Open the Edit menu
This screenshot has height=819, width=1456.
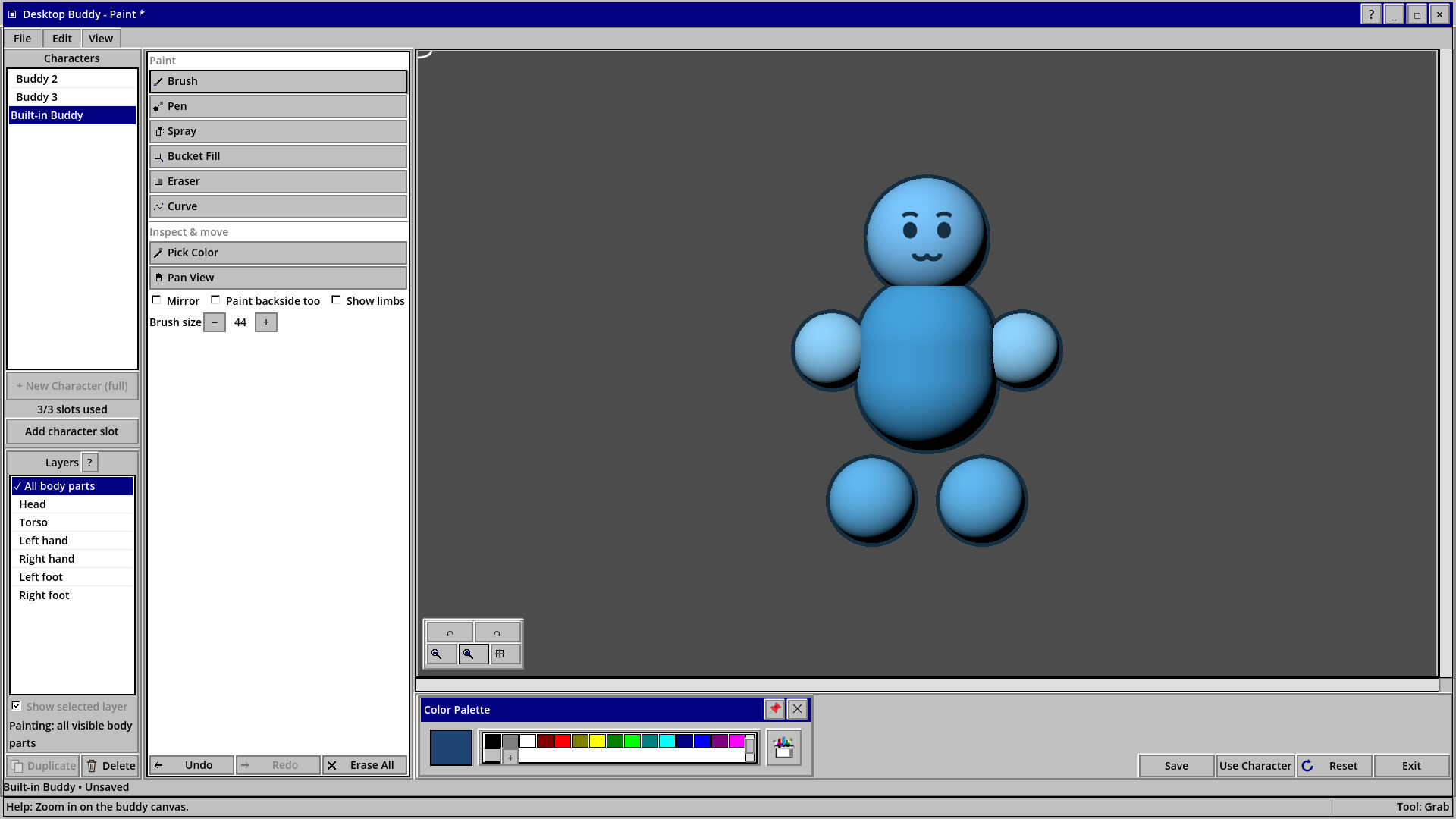(62, 39)
